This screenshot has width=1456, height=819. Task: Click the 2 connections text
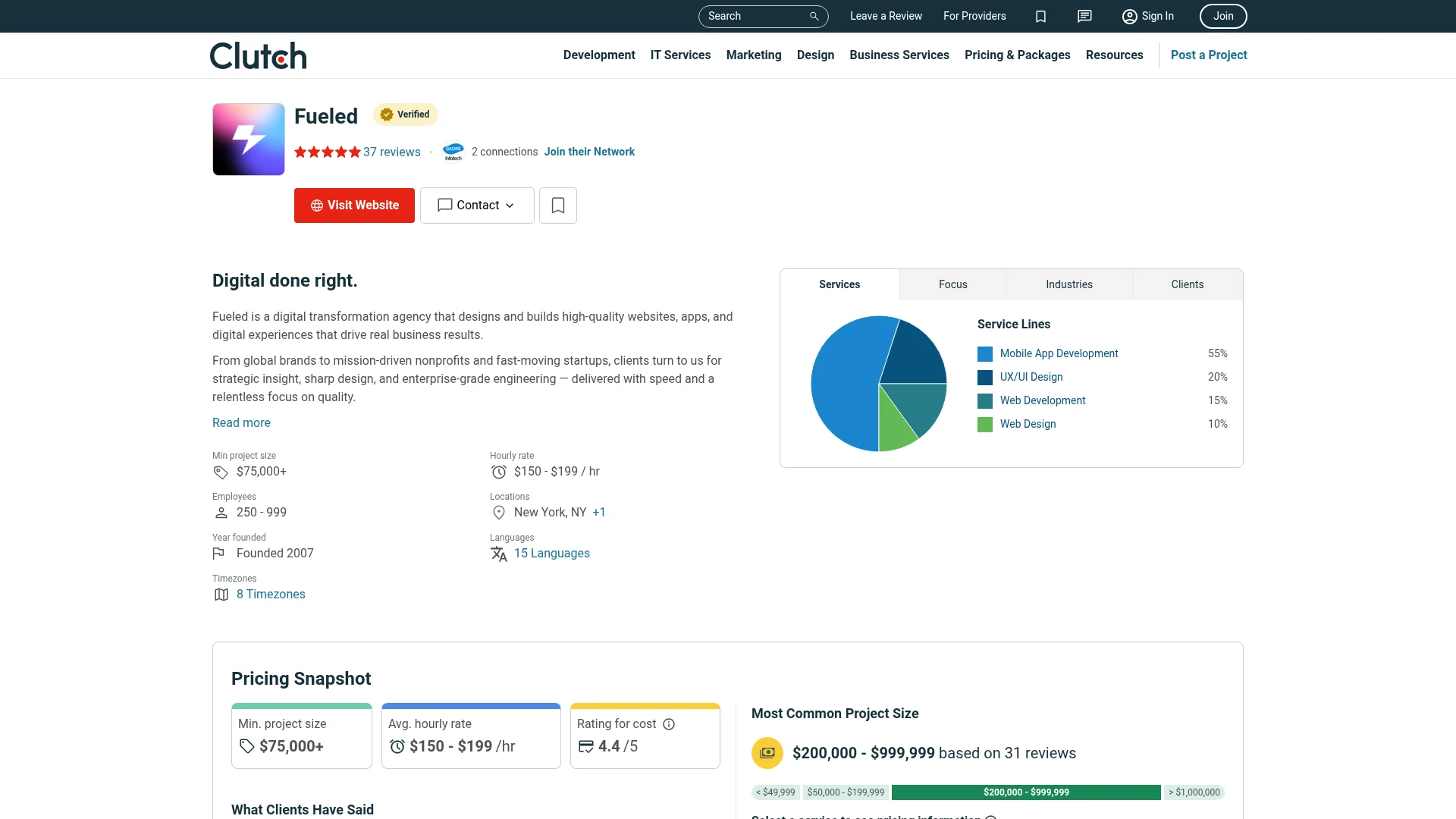[x=504, y=152]
